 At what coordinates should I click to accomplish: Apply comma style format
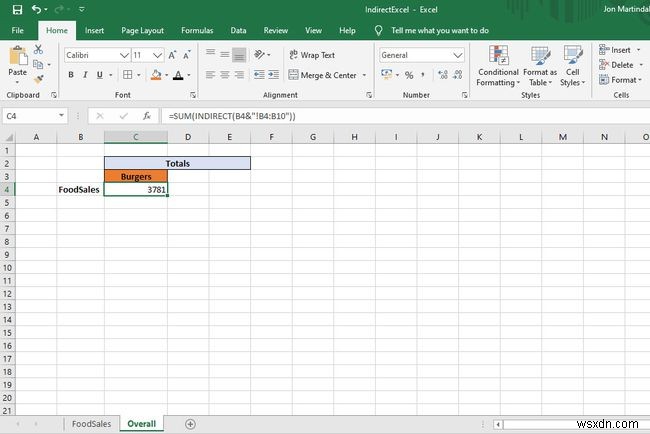point(423,75)
